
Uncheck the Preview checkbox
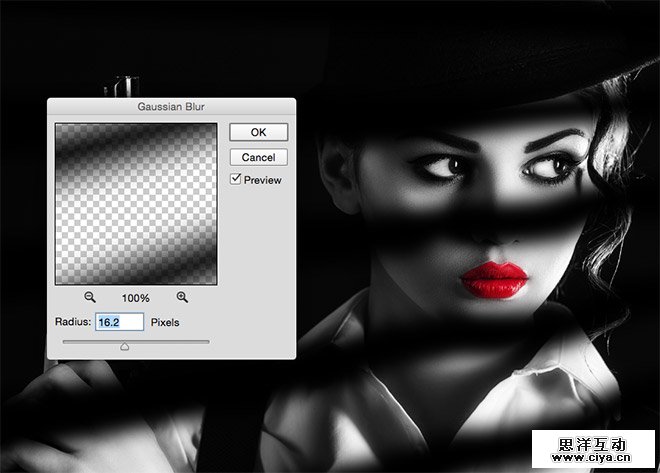[x=236, y=180]
